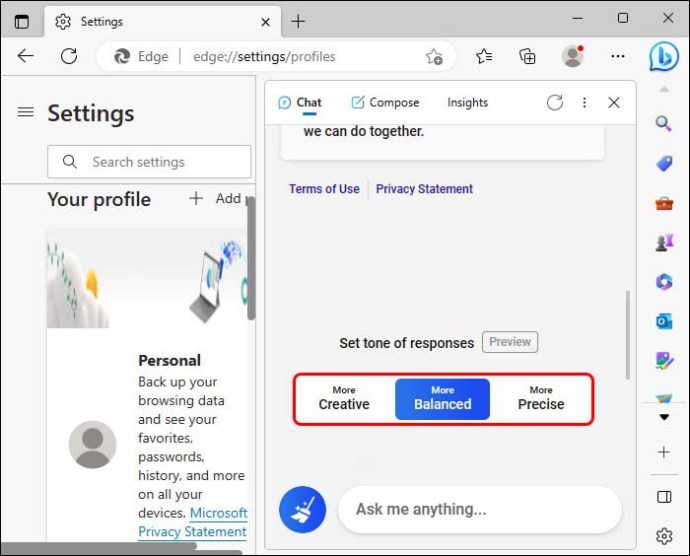Screen dimensions: 690x556
Task: Expand the sidebar down arrow for more apps
Action: (x=664, y=417)
